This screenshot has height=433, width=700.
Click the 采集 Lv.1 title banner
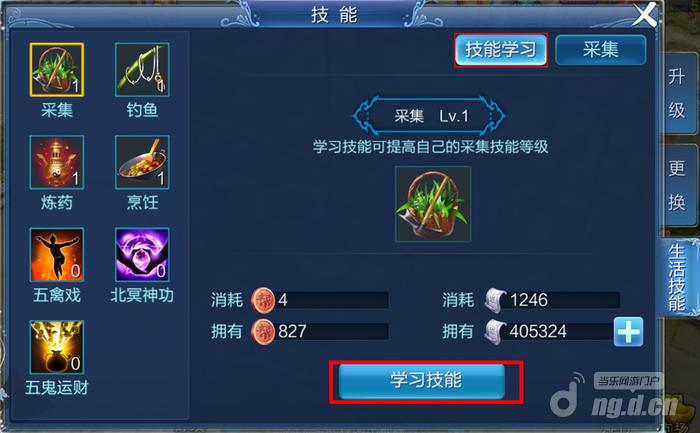pos(429,116)
